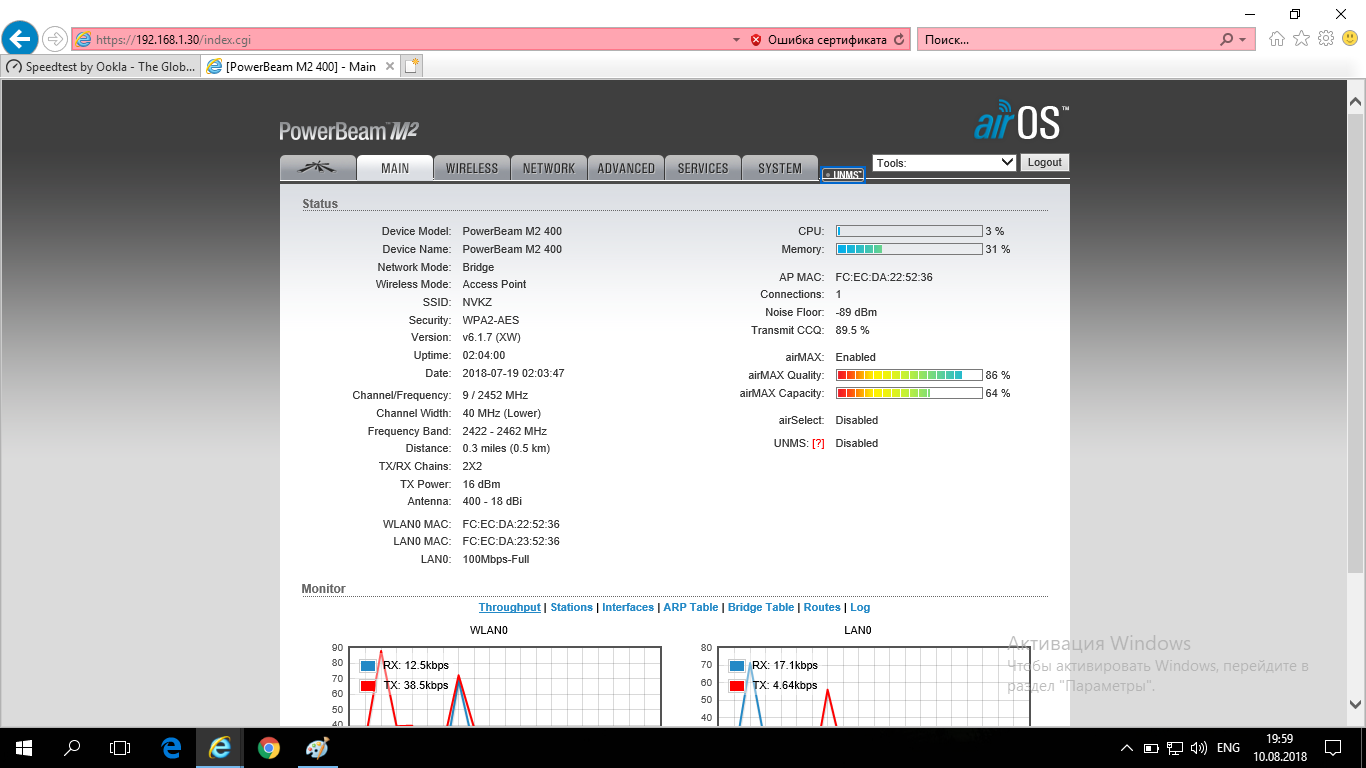Screen dimensions: 1366x768
Task: Open browser settings gear icon
Action: 1326,39
